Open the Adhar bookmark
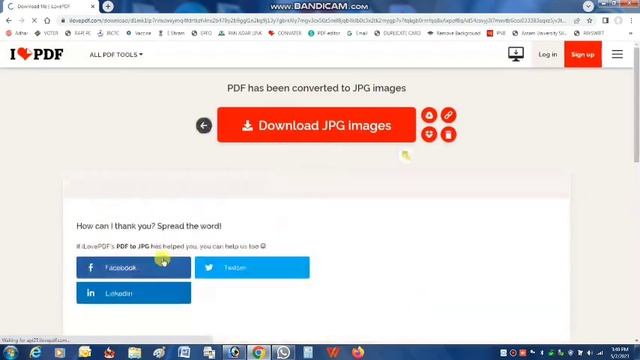The width and height of the screenshot is (640, 360). (x=17, y=33)
